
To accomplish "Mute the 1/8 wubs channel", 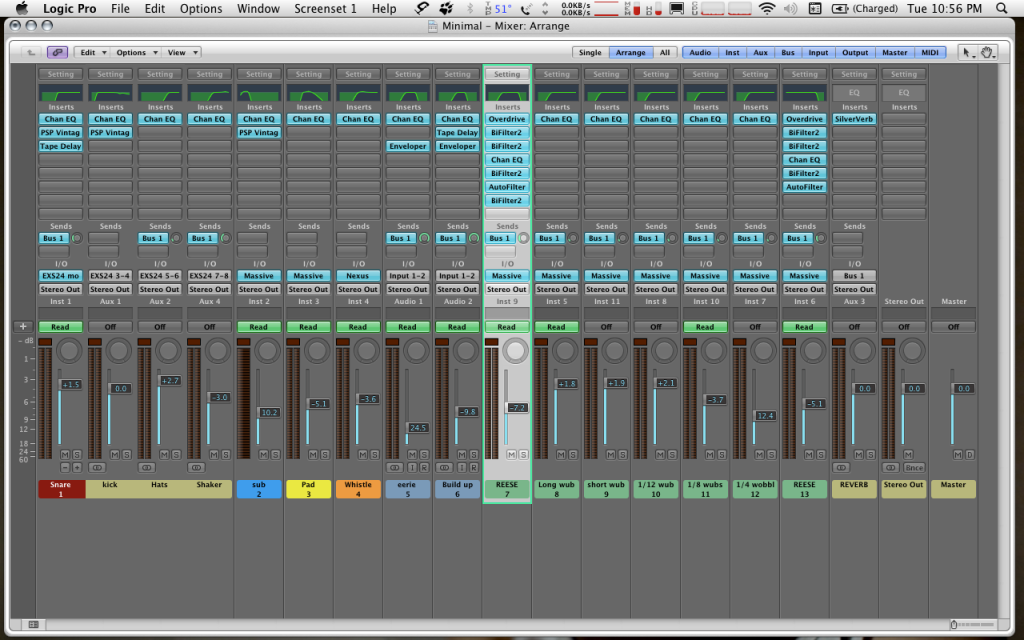I will click(x=710, y=455).
